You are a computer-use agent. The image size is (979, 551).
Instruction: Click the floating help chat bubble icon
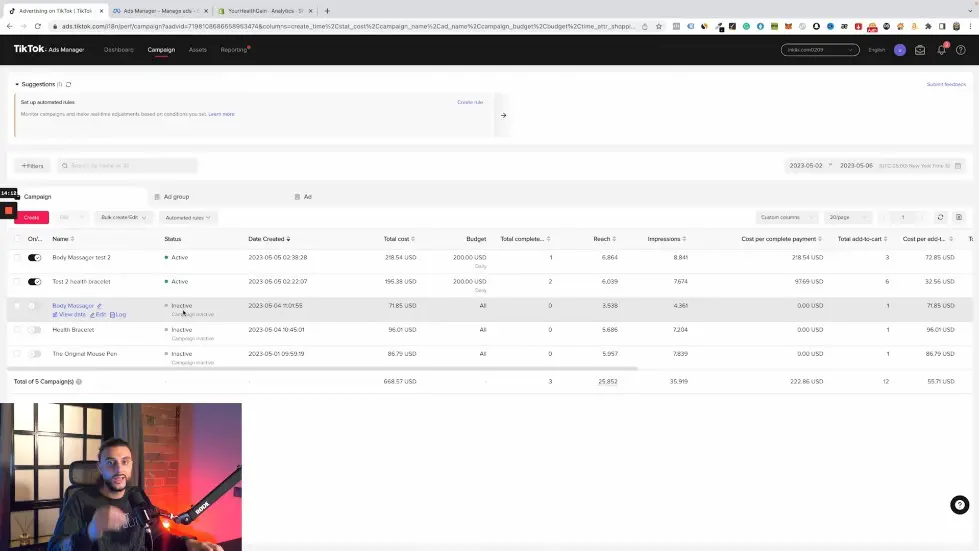click(x=960, y=505)
